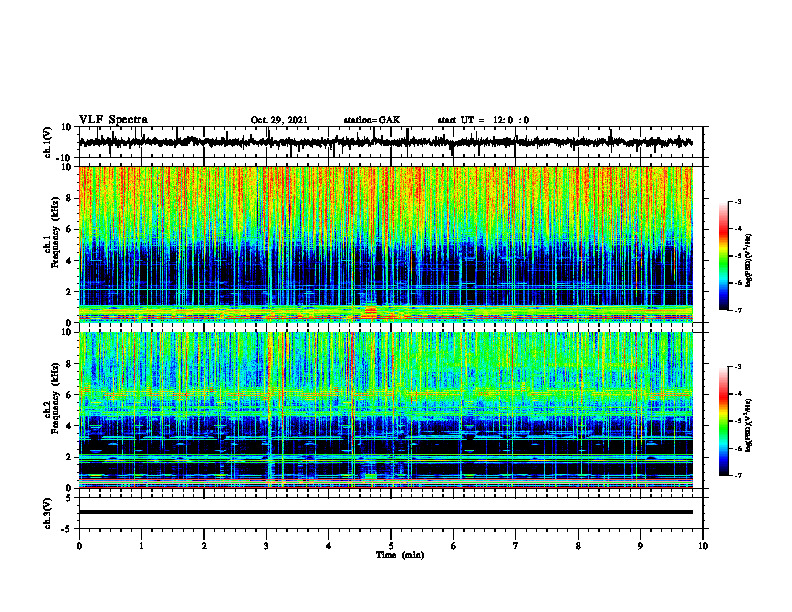Click the "-5" tick on ch.3(V) axis
This screenshot has width=792, height=612.
[68, 529]
